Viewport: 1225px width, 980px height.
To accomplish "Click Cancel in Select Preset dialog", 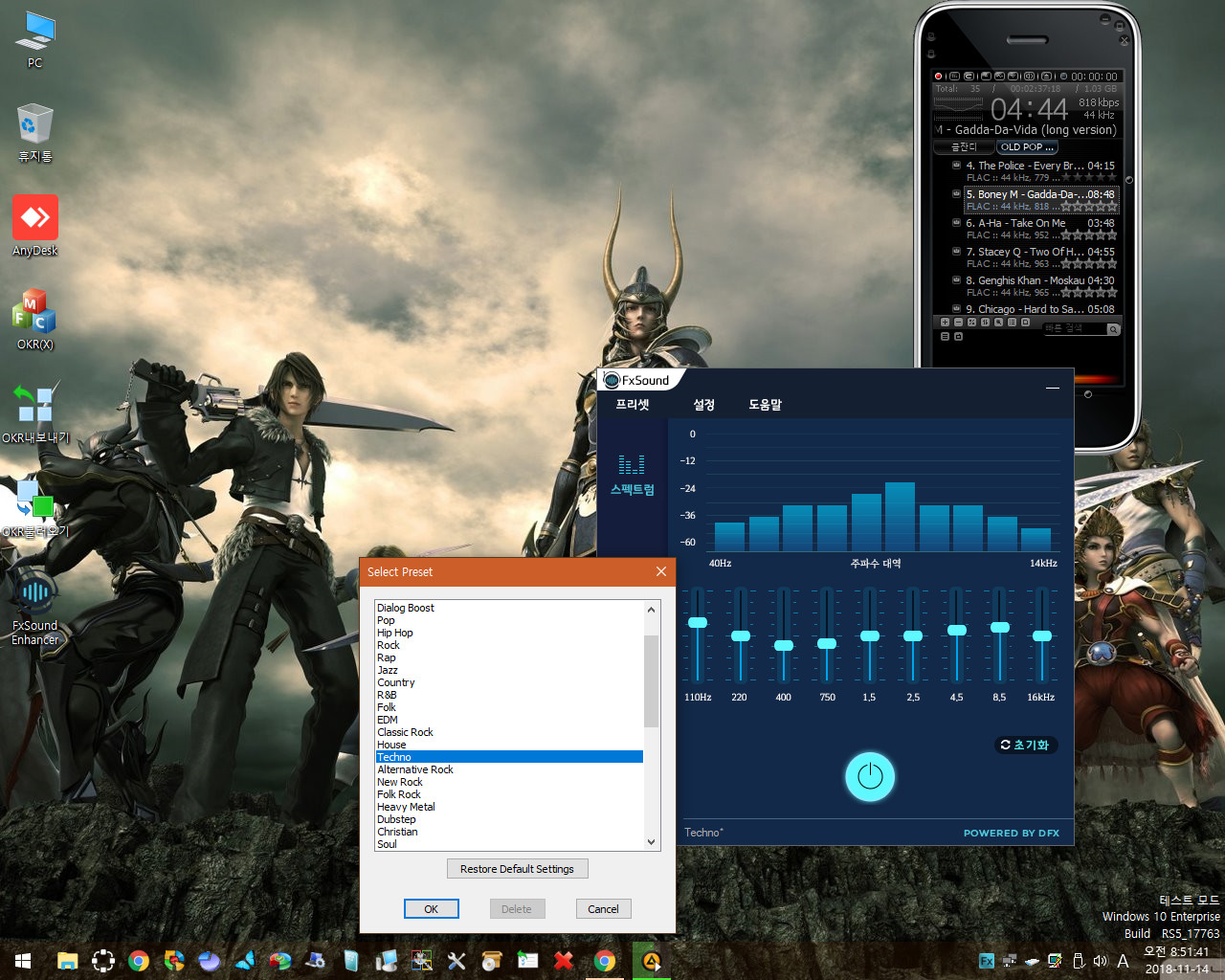I will [x=603, y=909].
